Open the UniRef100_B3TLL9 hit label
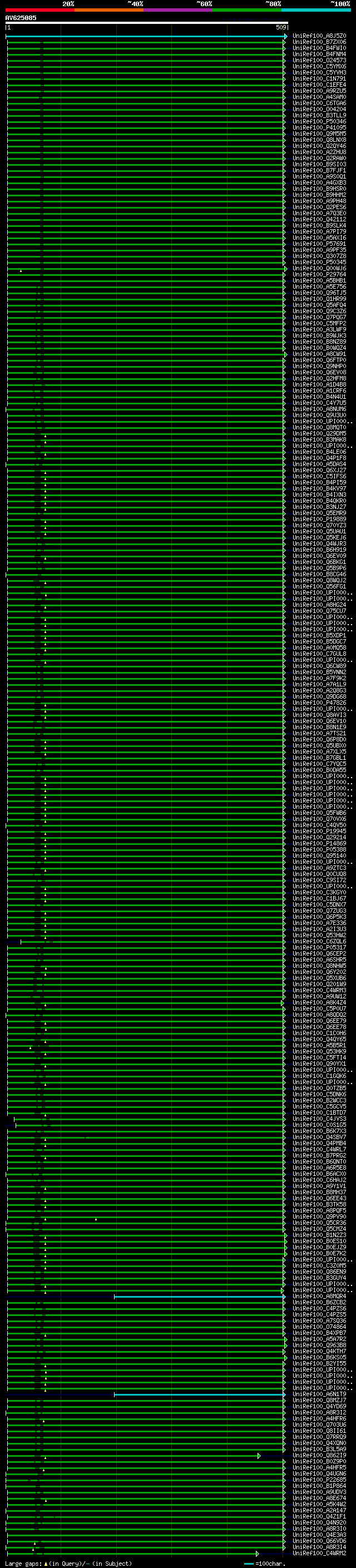Screen dimensions: 356x1568 pyautogui.click(x=319, y=116)
